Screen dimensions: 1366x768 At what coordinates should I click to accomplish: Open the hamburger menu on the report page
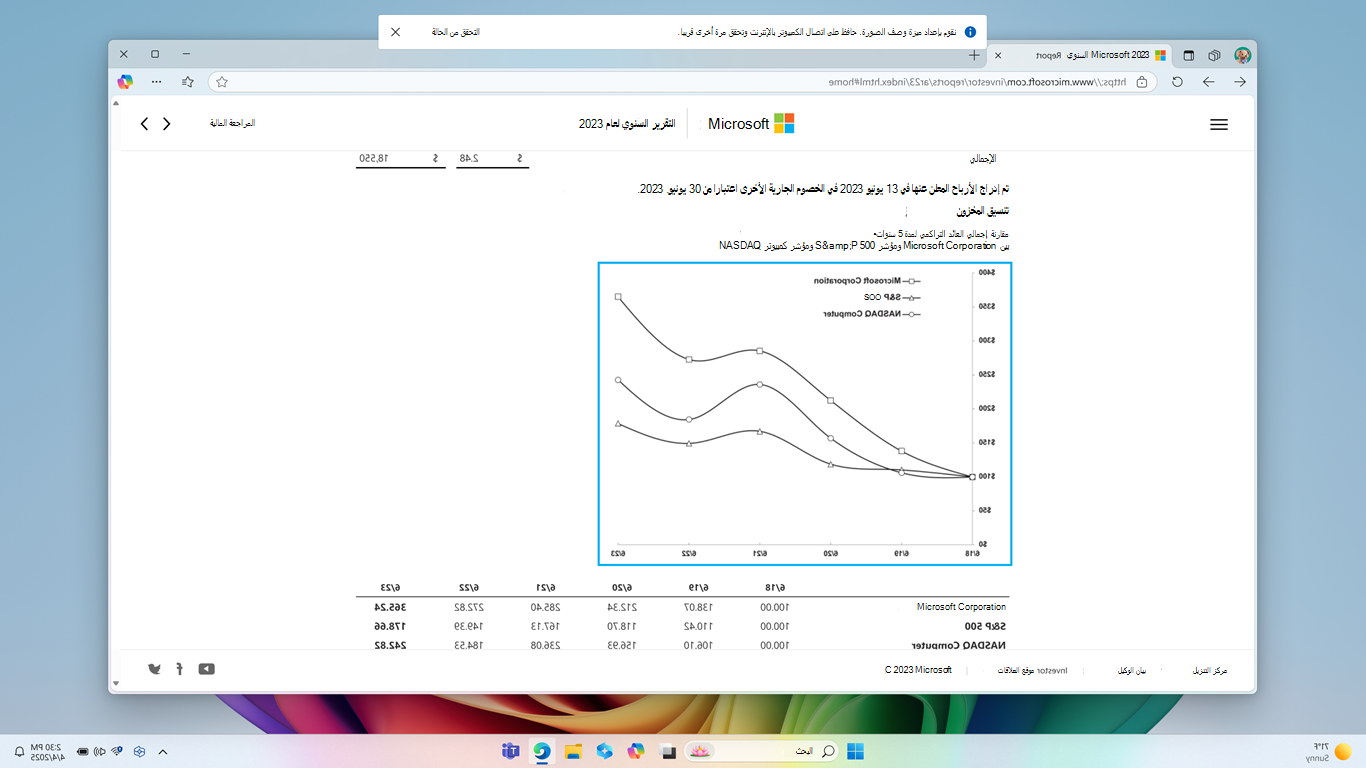point(1218,125)
